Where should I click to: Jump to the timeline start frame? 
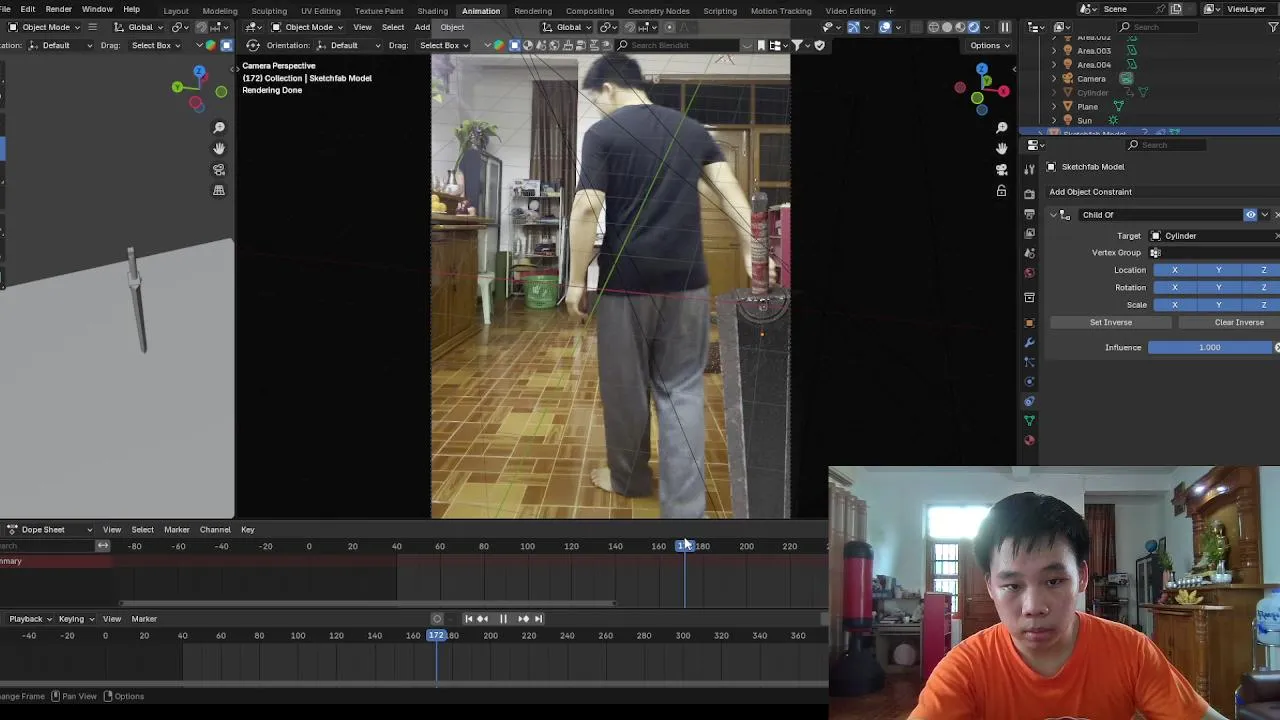point(468,619)
